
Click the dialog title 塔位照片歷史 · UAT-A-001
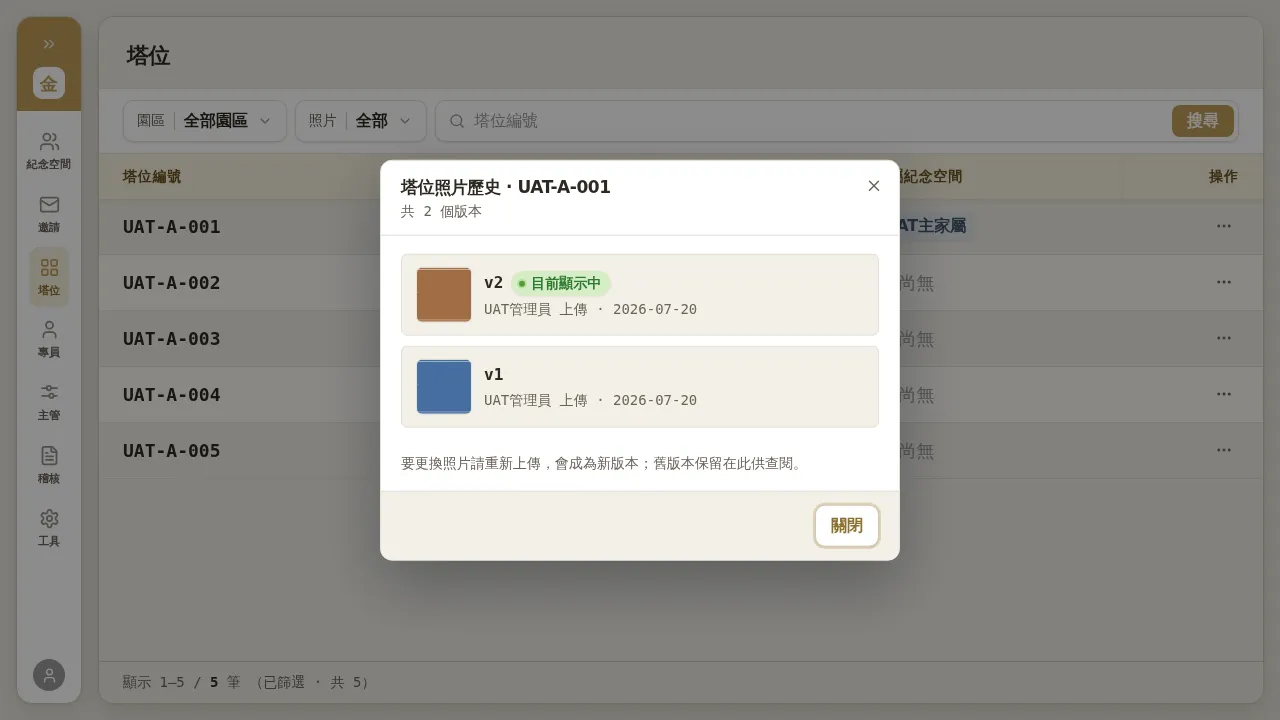coord(506,187)
